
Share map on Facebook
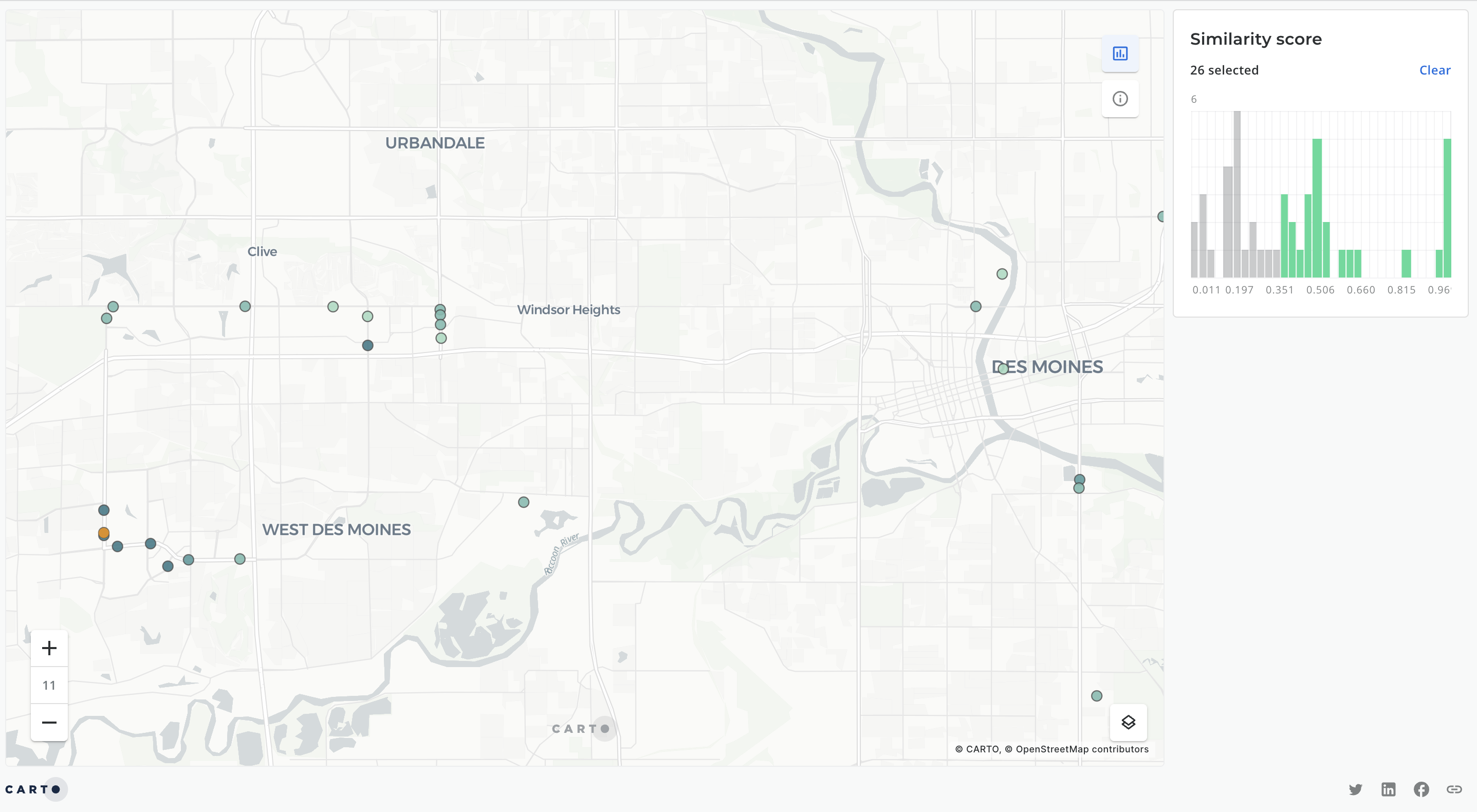(1421, 789)
